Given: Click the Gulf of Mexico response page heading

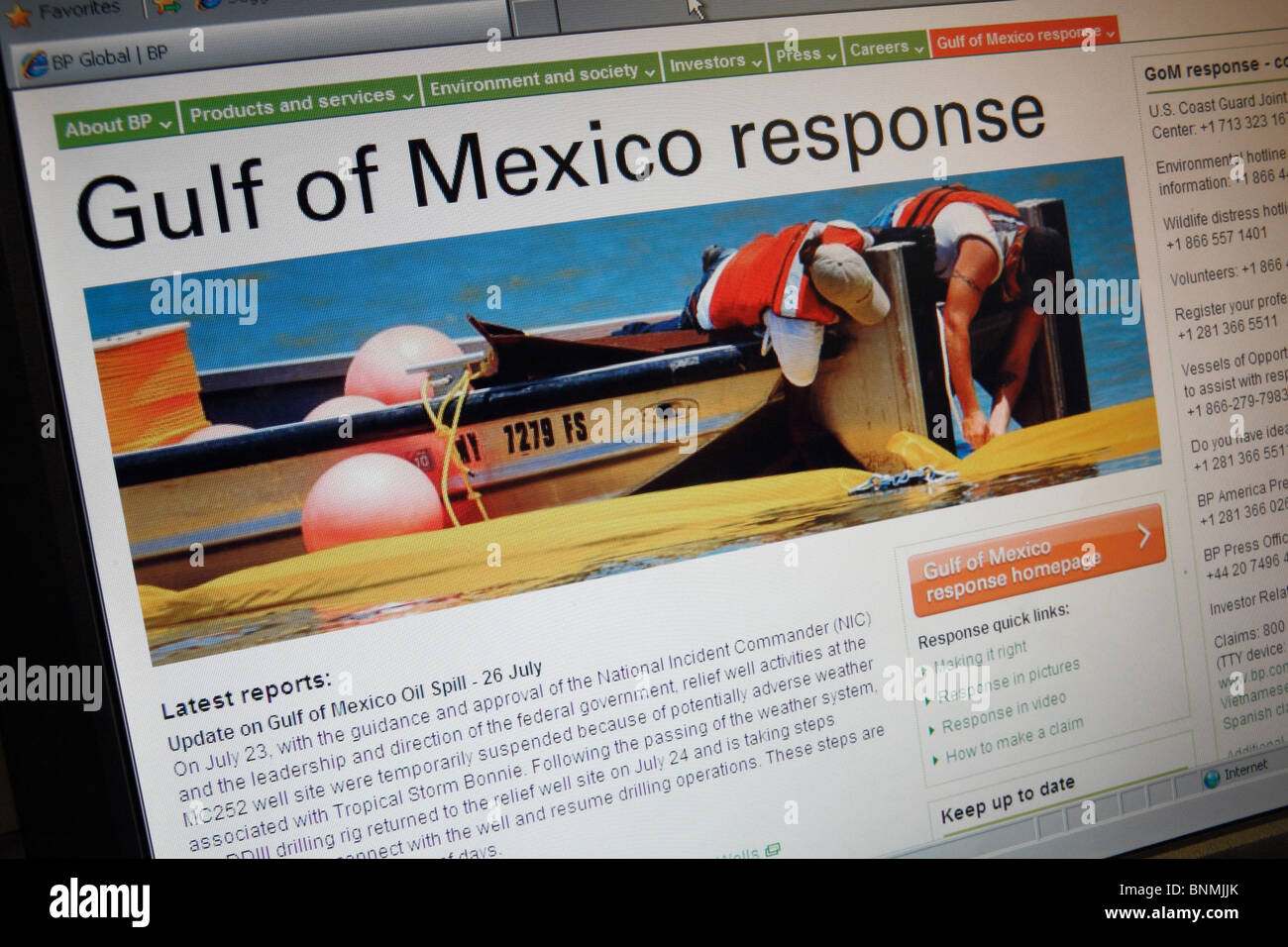Looking at the screenshot, I should 560,166.
